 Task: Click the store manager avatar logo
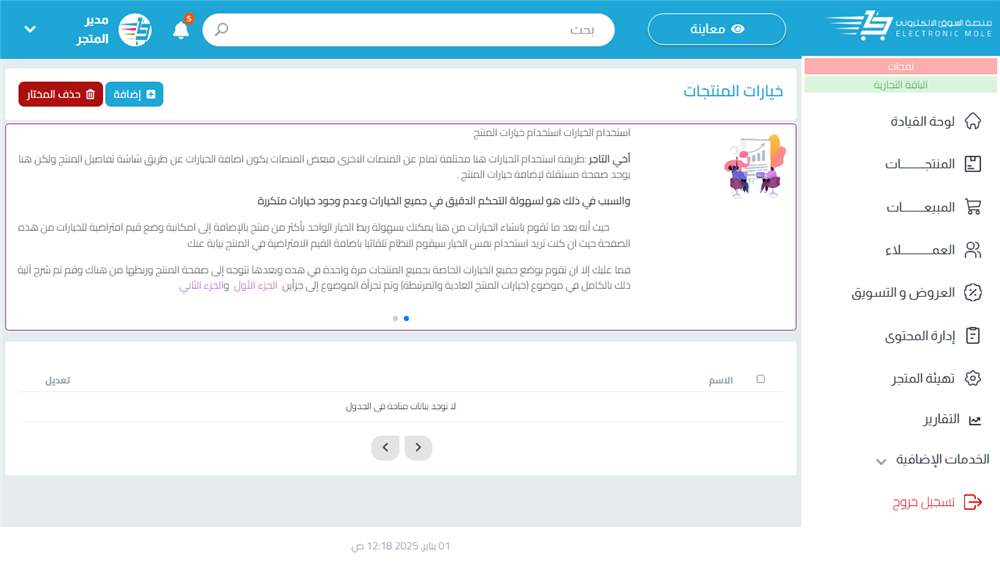click(135, 30)
